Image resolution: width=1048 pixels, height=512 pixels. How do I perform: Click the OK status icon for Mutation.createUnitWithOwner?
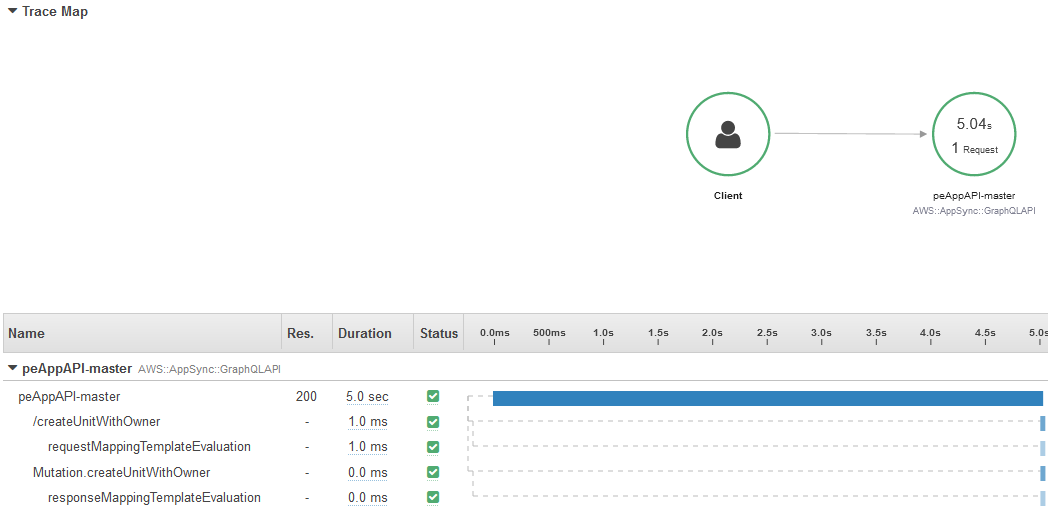coord(433,472)
